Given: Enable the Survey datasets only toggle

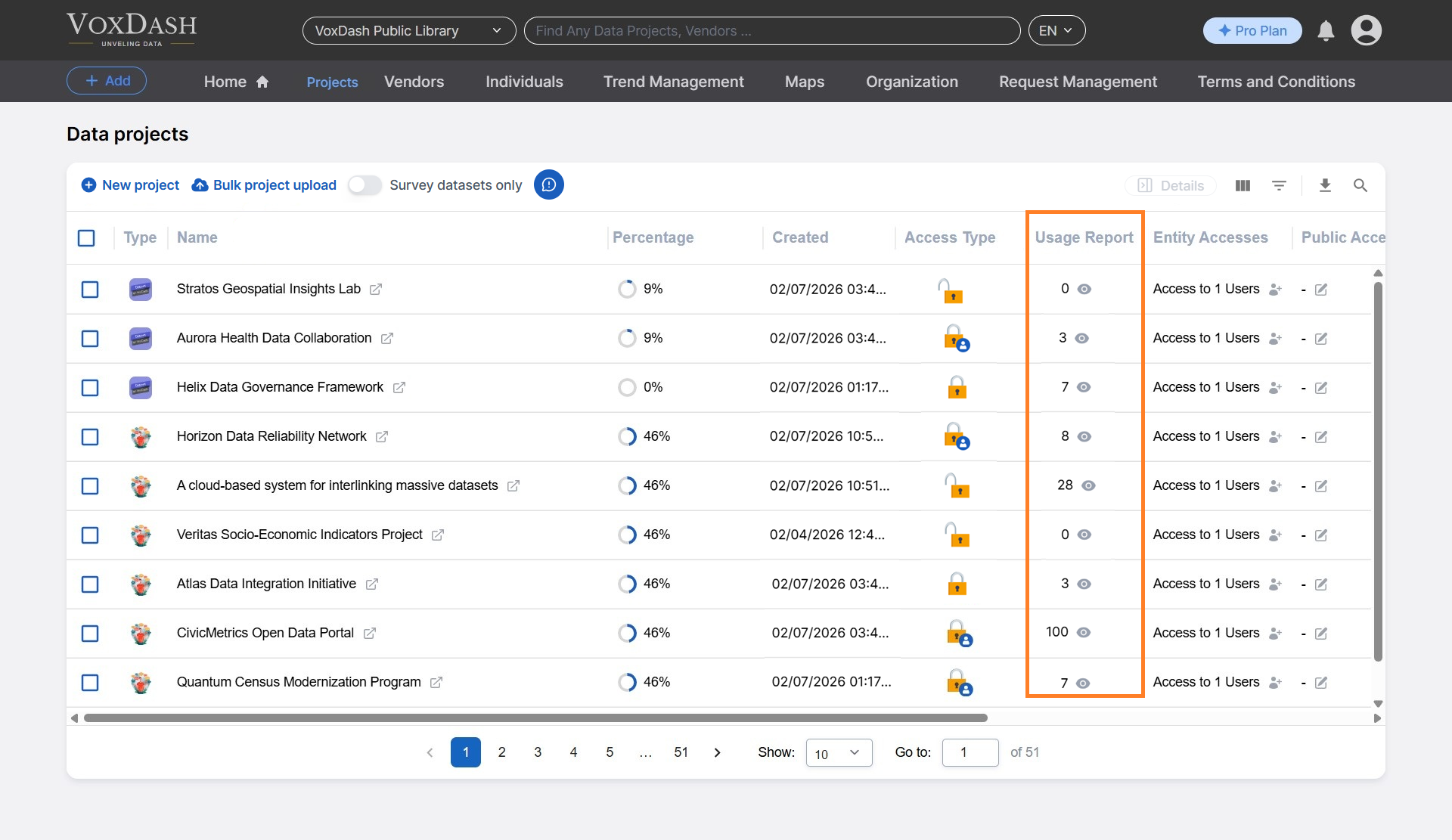Looking at the screenshot, I should click(x=364, y=184).
